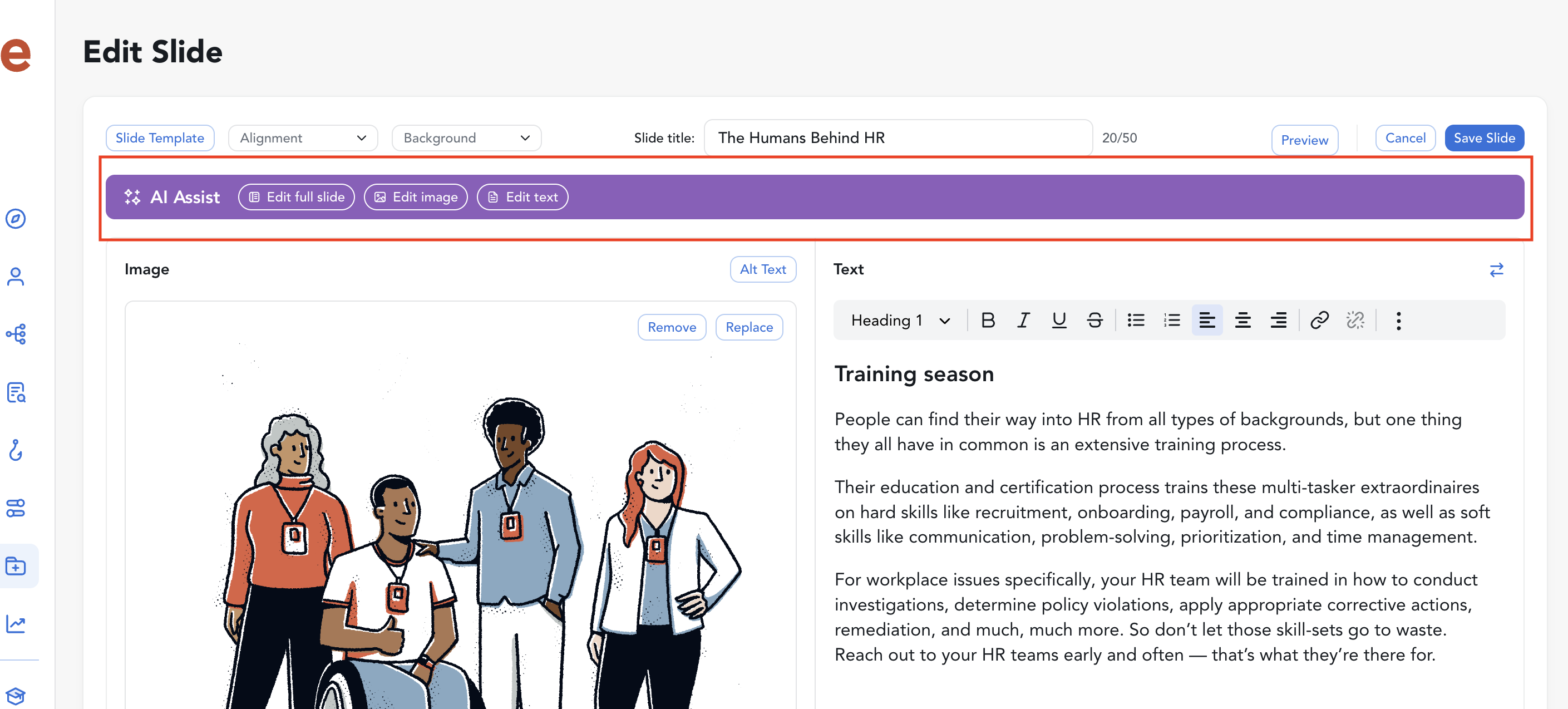Toggle underline formatting
Screen dimensions: 1568x709
[1059, 320]
